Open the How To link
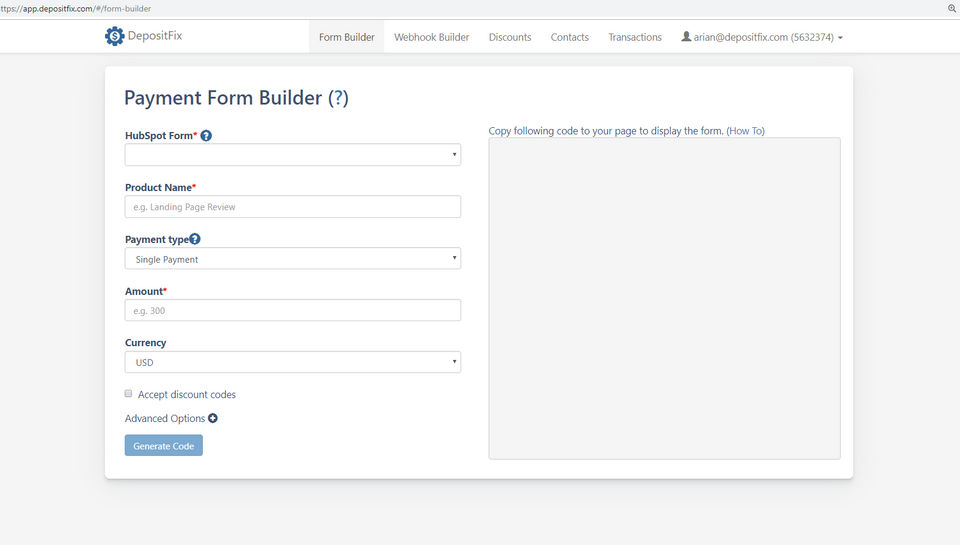 click(745, 131)
